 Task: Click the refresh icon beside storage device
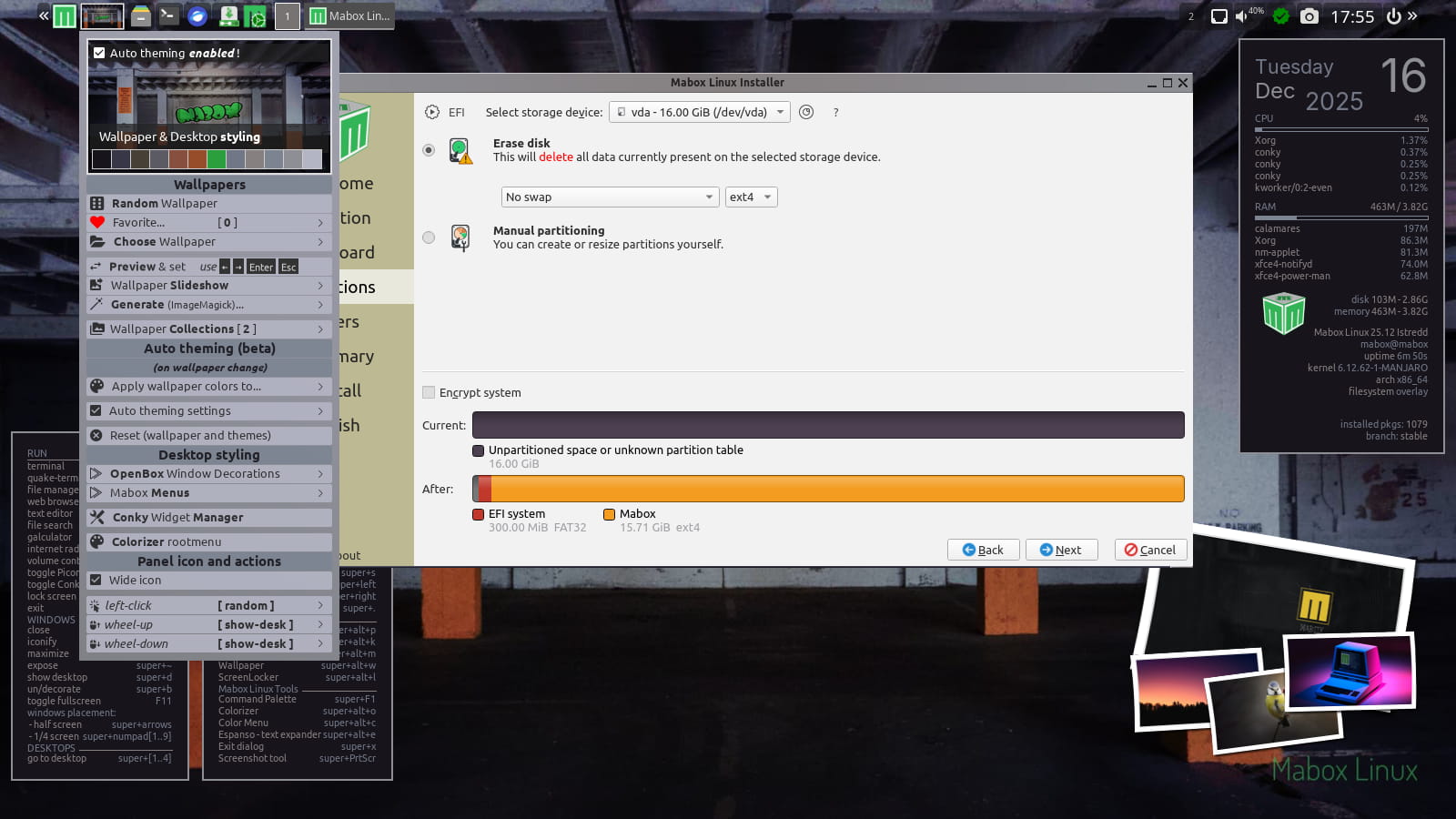point(806,112)
